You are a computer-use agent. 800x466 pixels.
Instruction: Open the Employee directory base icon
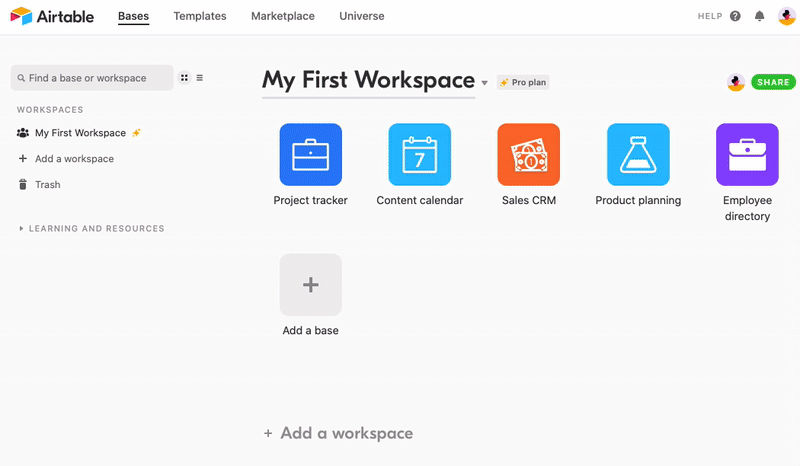(747, 154)
